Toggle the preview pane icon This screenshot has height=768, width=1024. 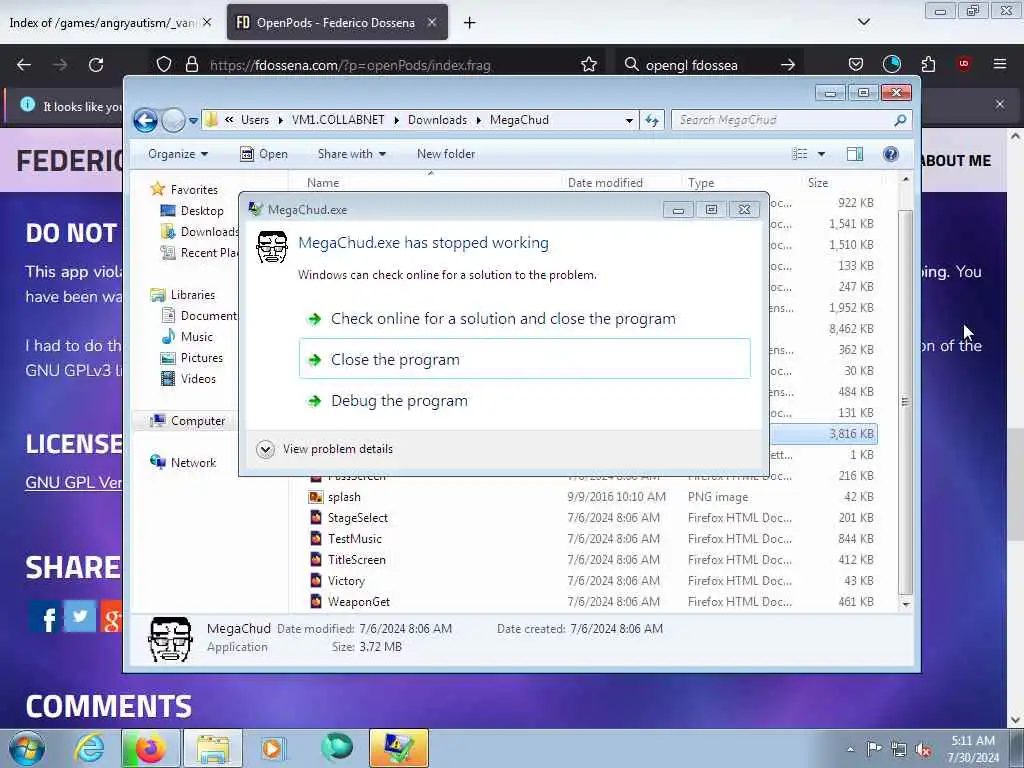point(855,154)
